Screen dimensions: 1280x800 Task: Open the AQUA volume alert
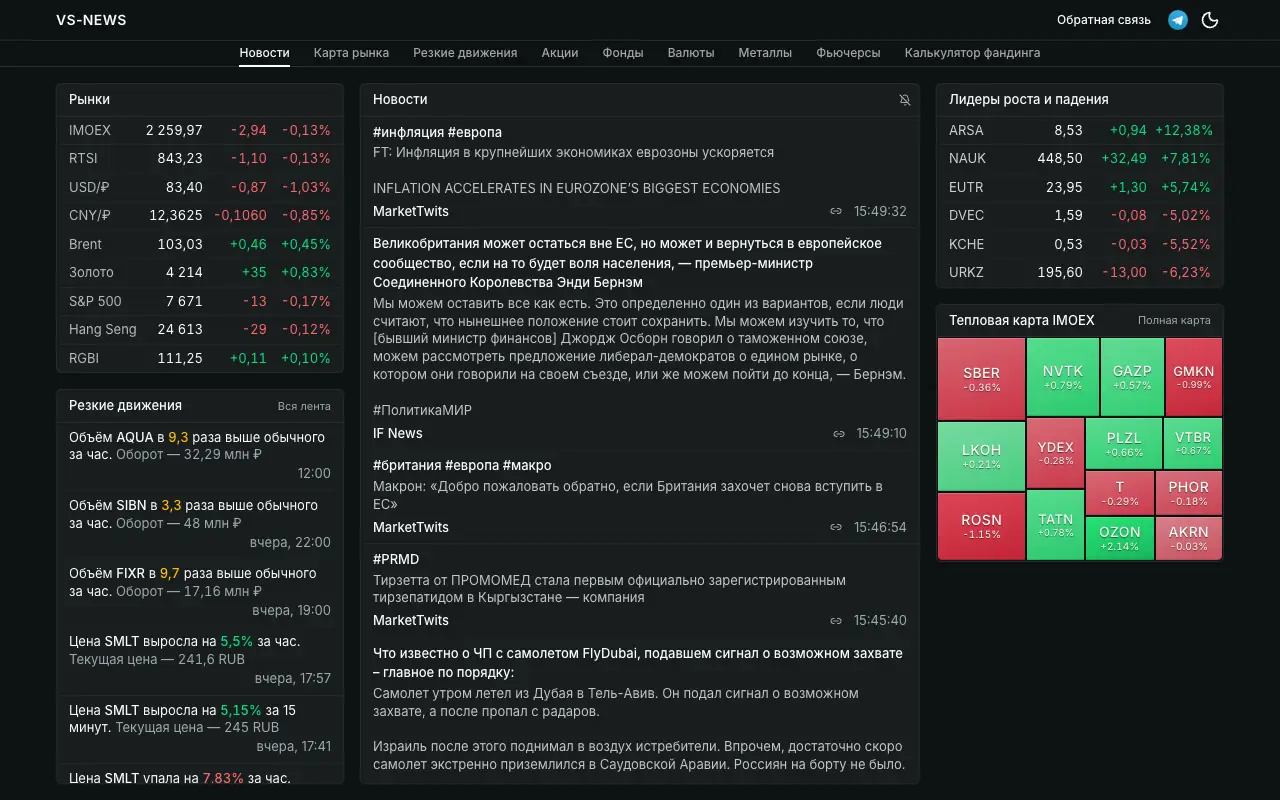pos(200,455)
